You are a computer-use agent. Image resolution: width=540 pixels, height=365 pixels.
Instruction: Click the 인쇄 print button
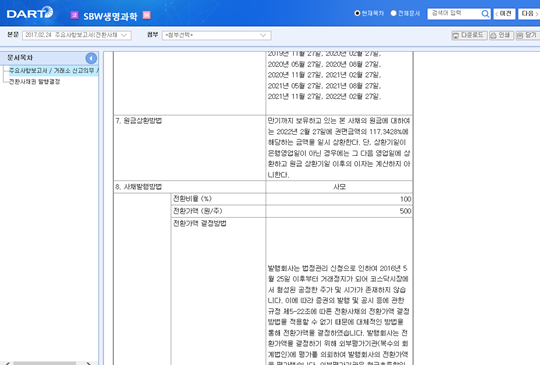coord(501,35)
